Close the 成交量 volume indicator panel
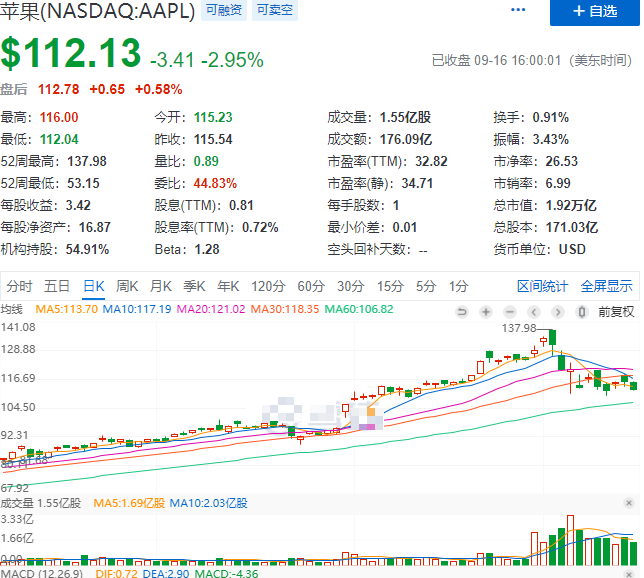Image resolution: width=644 pixels, height=578 pixels. 629,503
